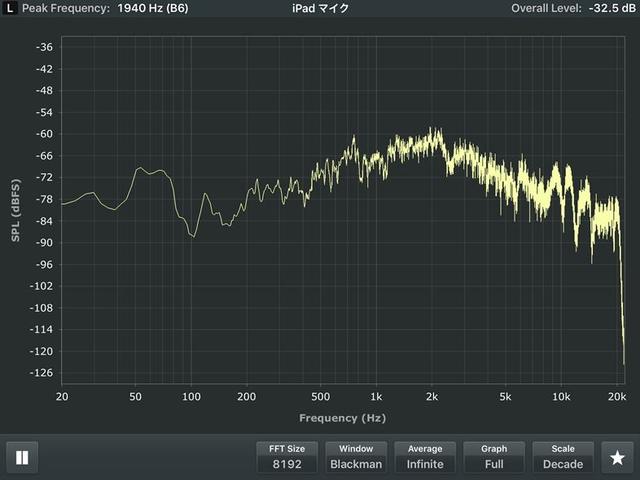
Task: Open the Window Blackman selector
Action: click(x=356, y=457)
